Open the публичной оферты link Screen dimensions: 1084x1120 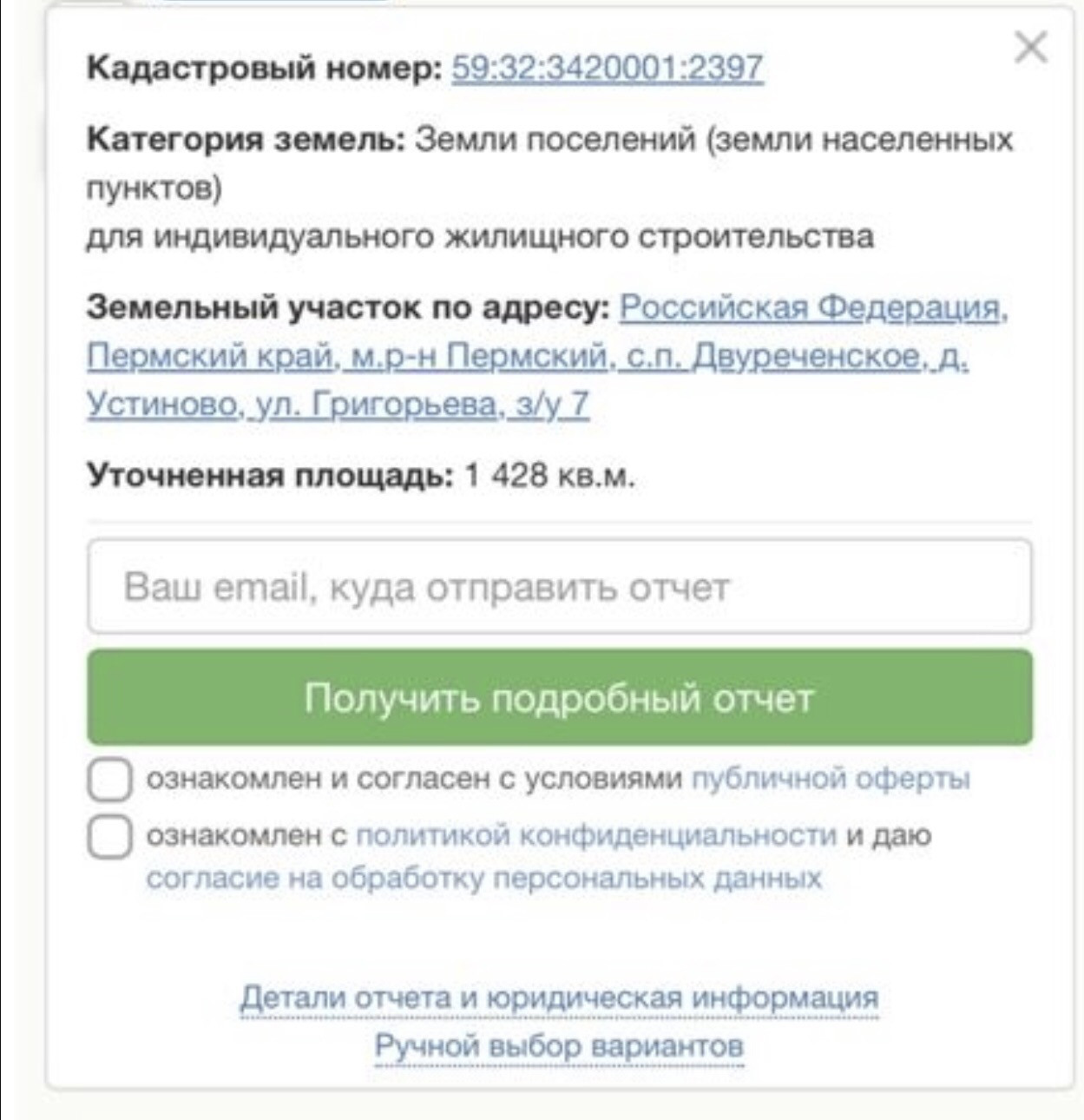(830, 779)
